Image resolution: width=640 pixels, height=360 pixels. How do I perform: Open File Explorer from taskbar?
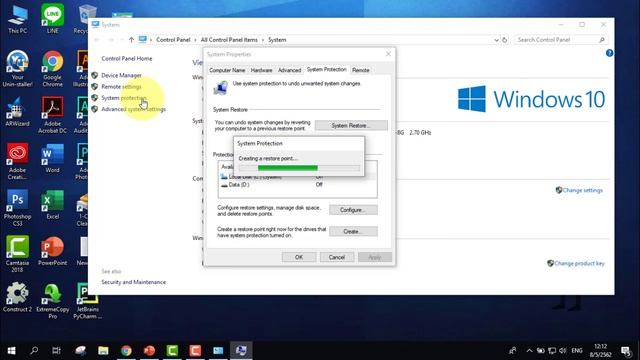pos(103,351)
